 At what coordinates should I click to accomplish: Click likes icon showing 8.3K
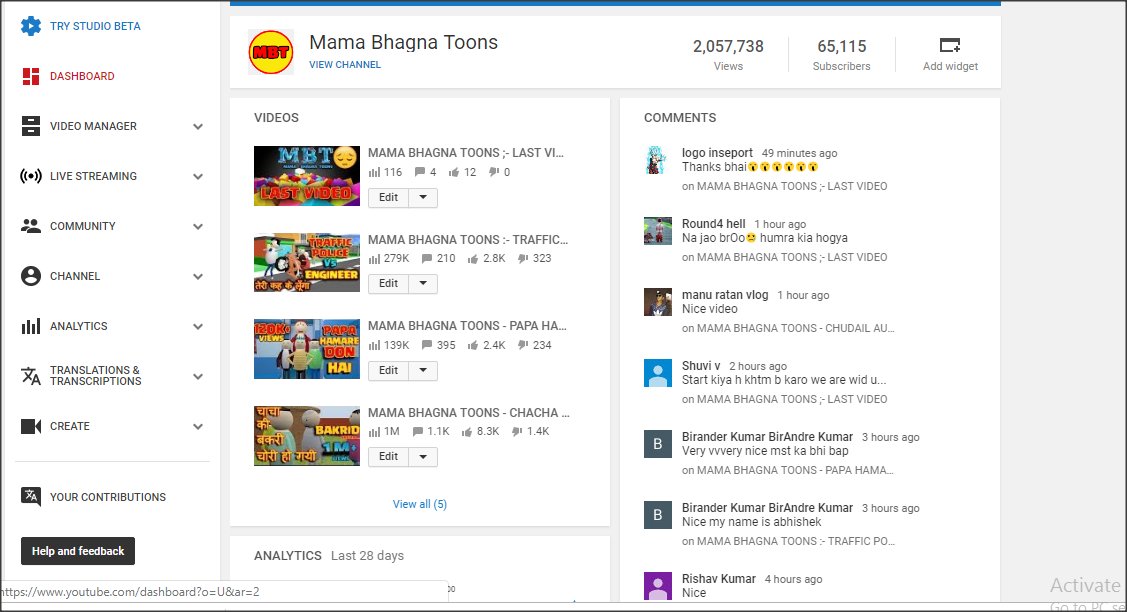pos(466,431)
